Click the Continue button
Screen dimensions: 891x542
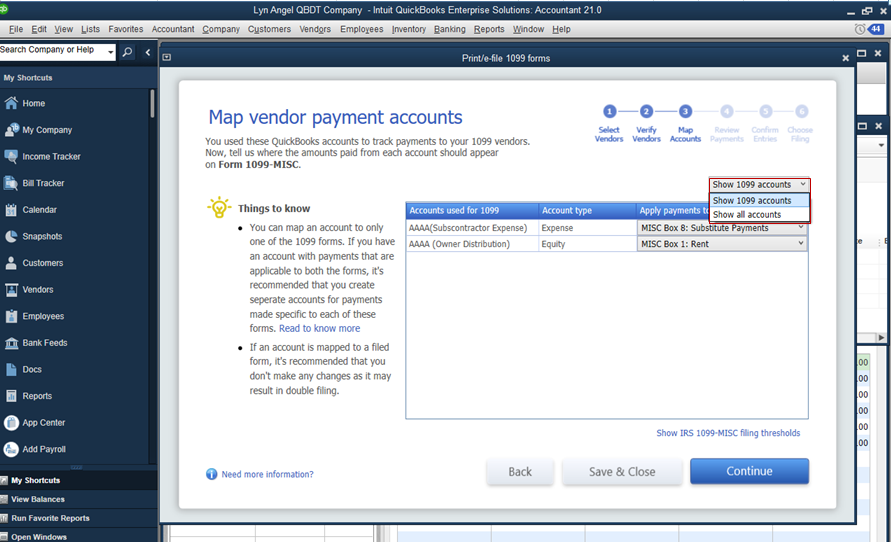[749, 471]
